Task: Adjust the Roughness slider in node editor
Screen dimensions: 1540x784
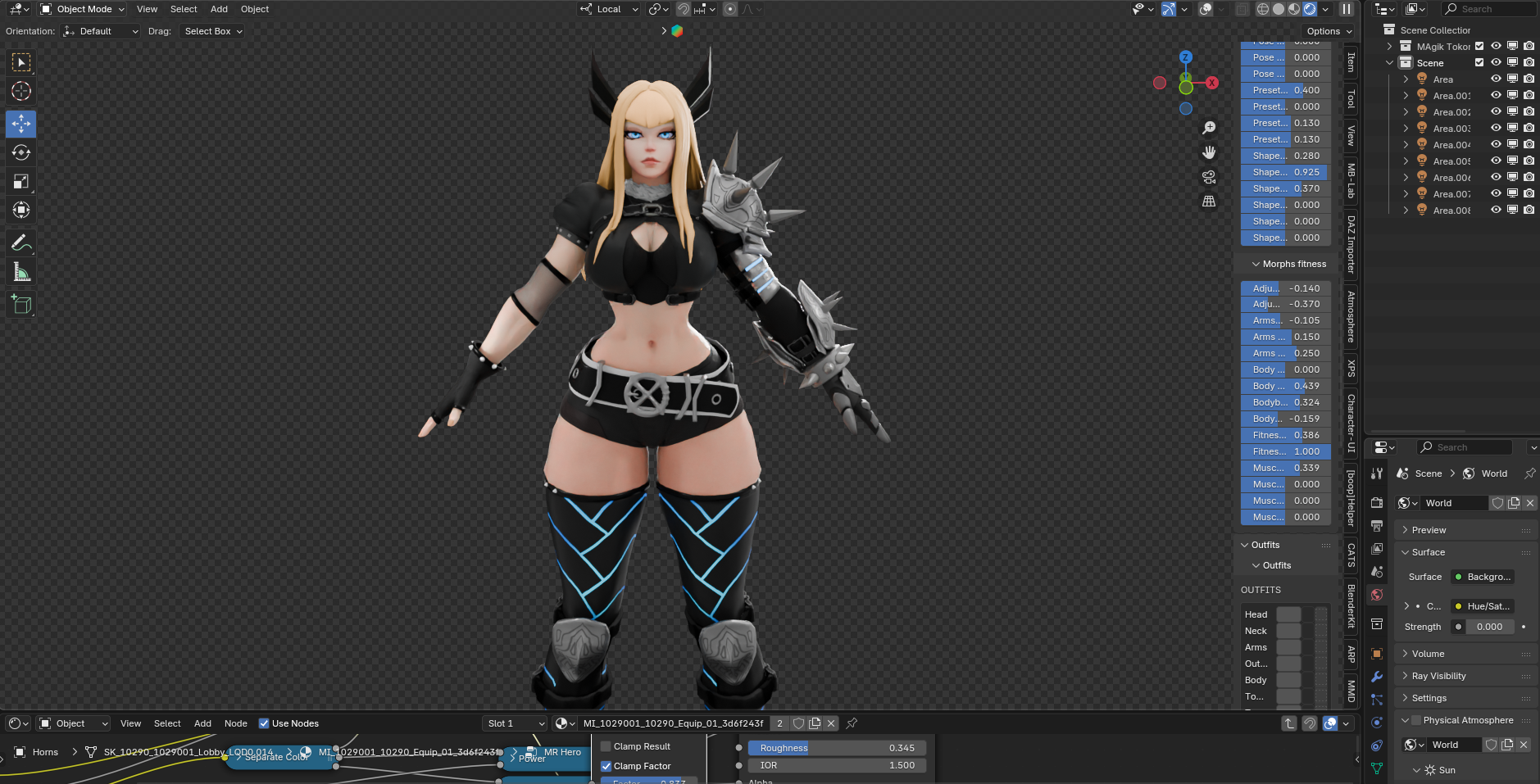Action: coord(837,748)
